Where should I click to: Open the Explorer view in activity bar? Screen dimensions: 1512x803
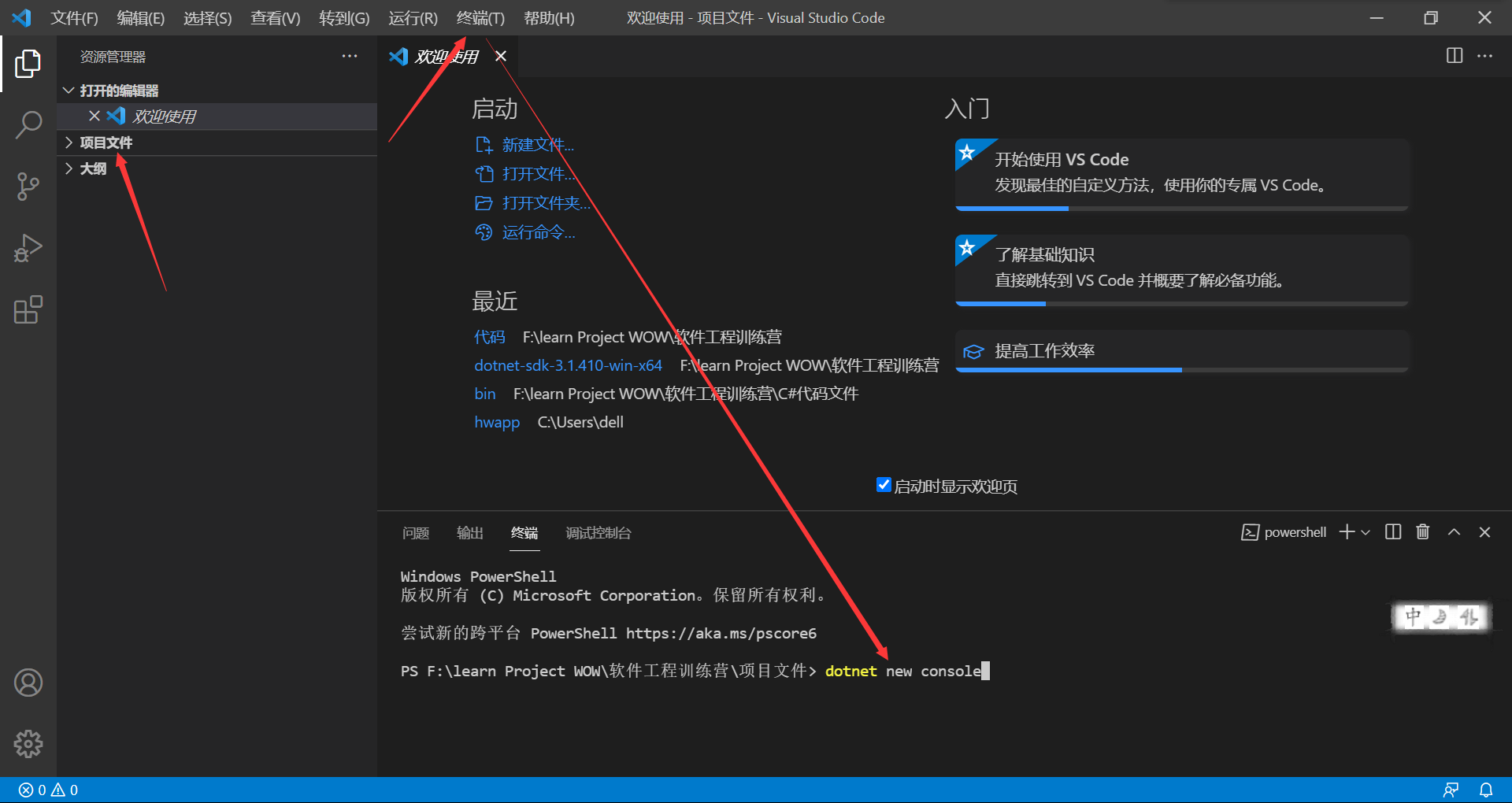28,64
